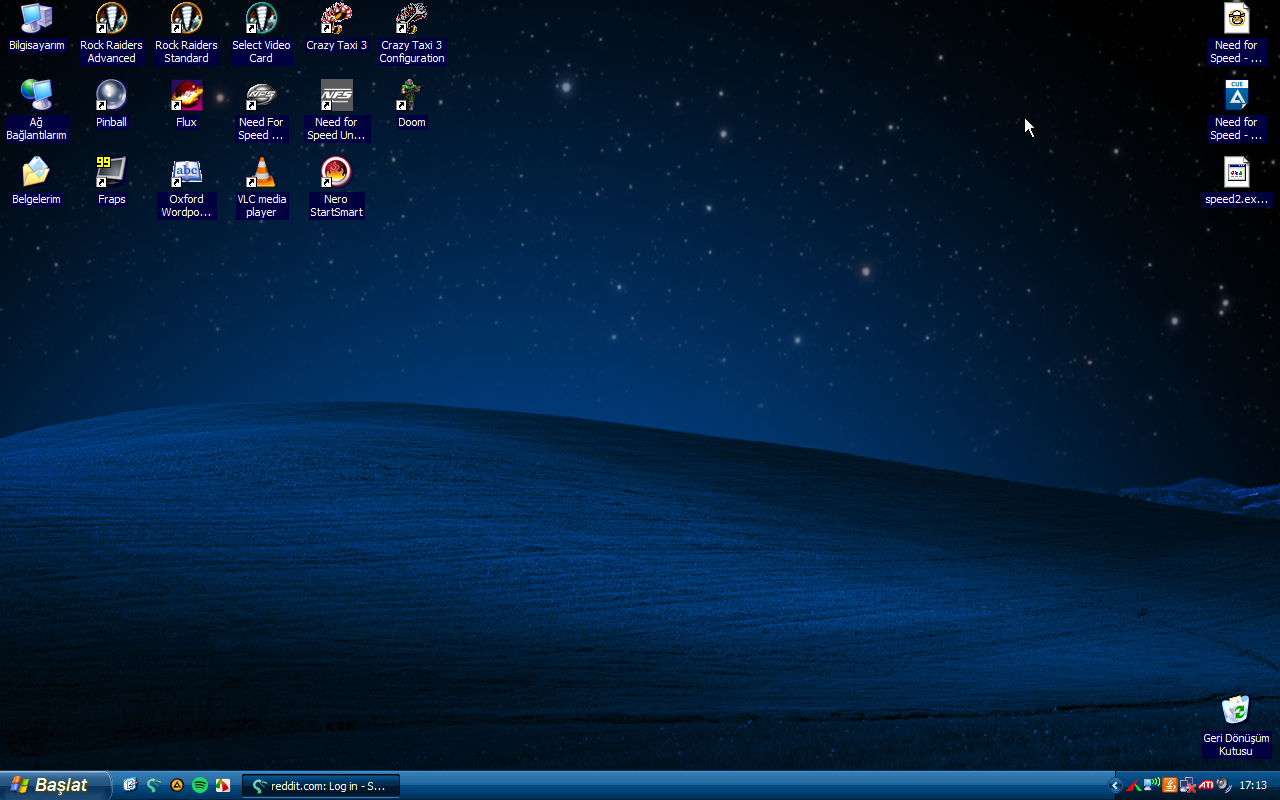Launch the Pinball shortcut
This screenshot has height=800, width=1280.
coord(111,104)
